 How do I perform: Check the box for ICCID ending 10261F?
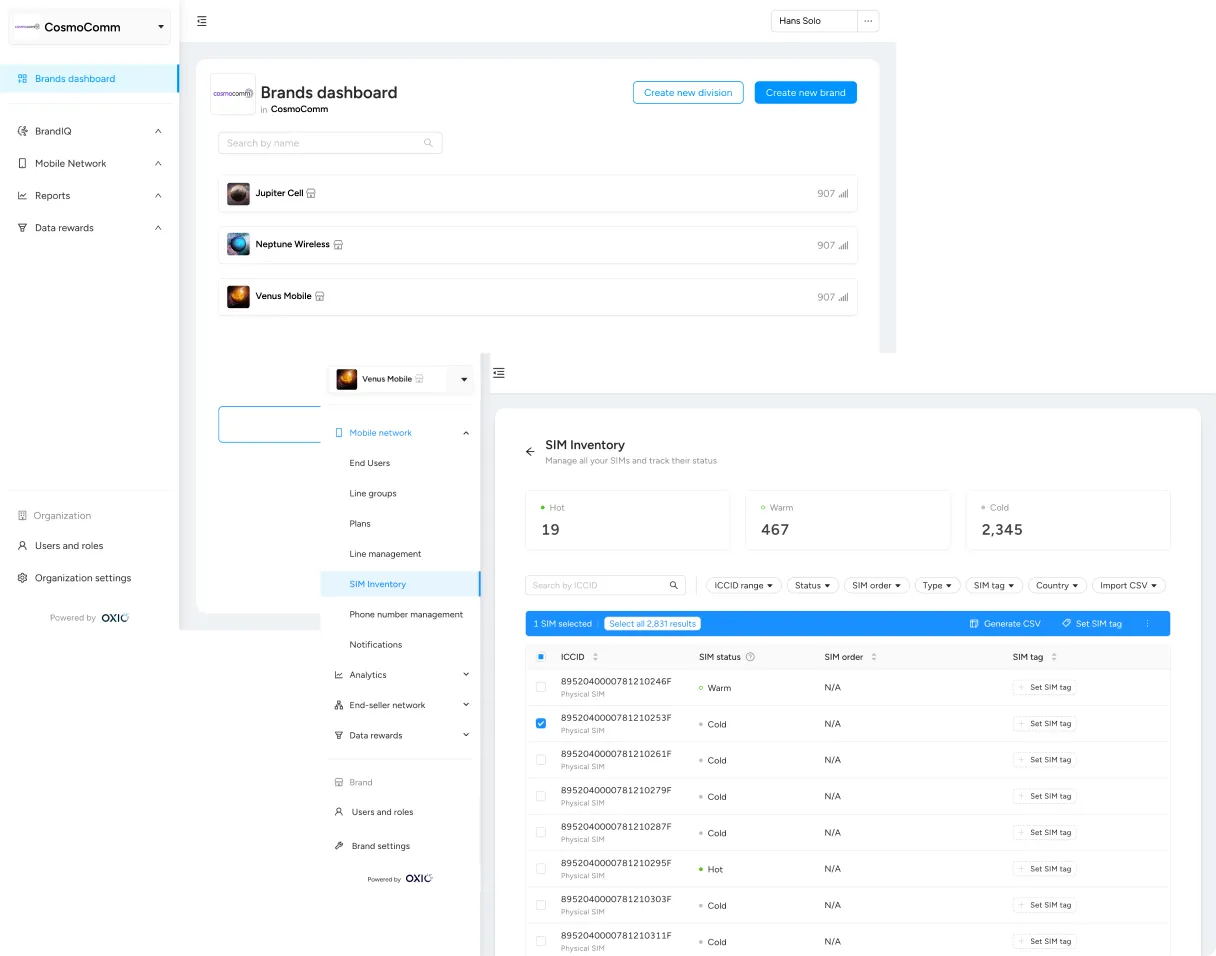click(541, 760)
